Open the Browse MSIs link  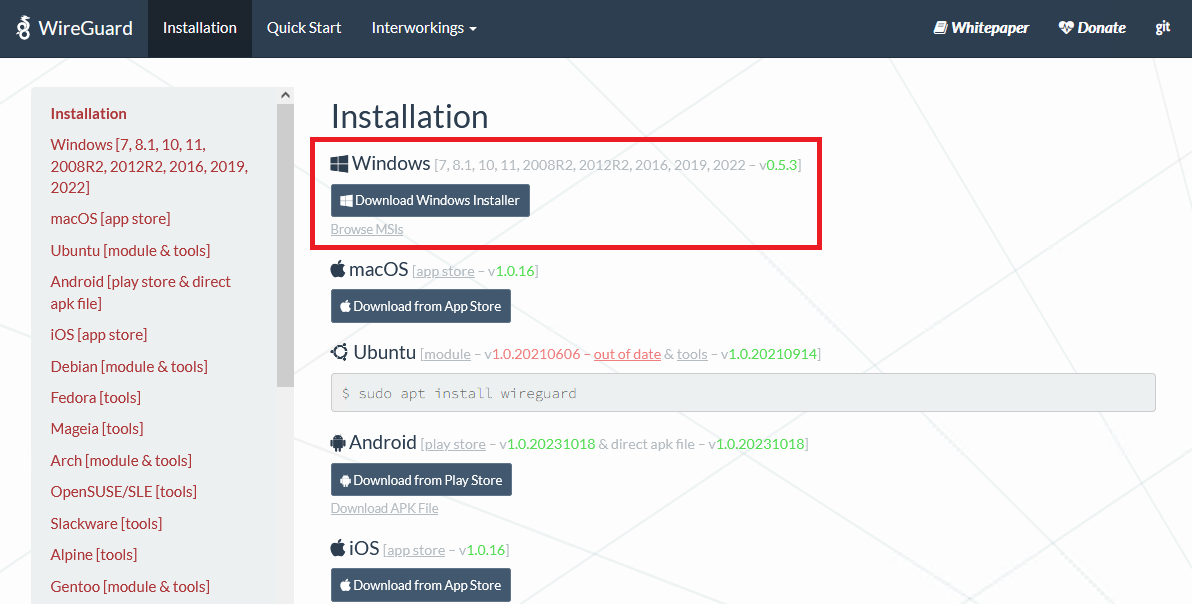(367, 229)
